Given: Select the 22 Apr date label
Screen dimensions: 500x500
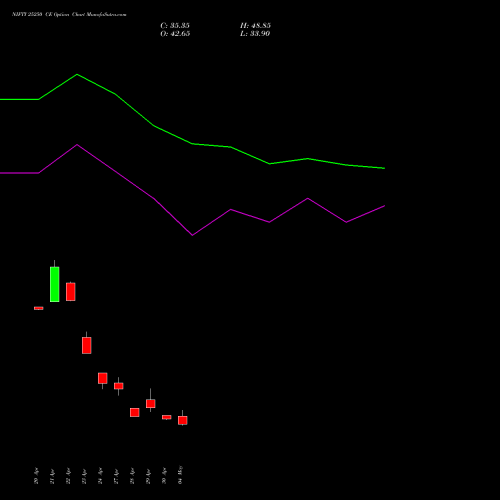Looking at the screenshot, I should click(68, 476).
